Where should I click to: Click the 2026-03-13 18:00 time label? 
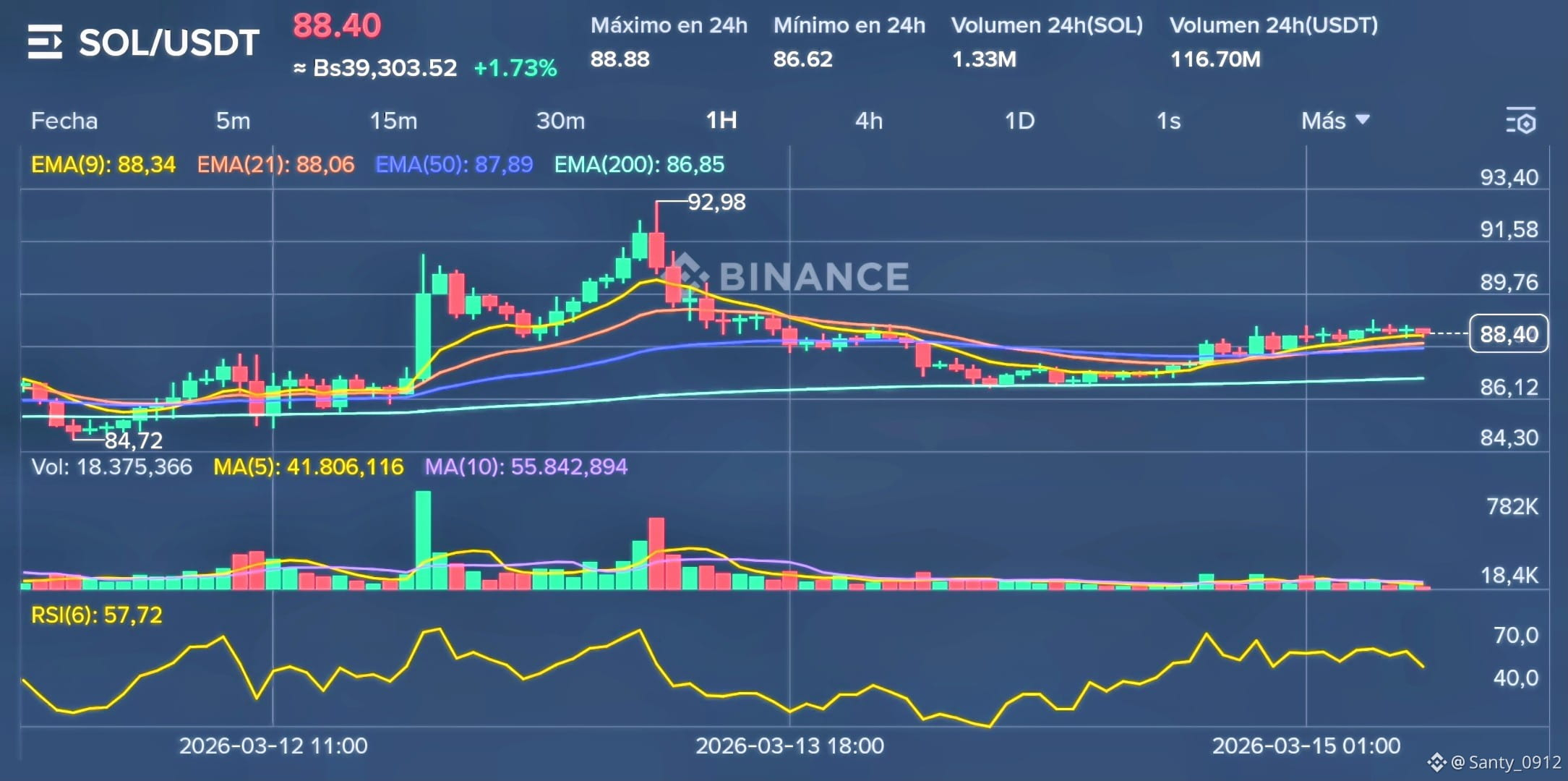[x=789, y=746]
